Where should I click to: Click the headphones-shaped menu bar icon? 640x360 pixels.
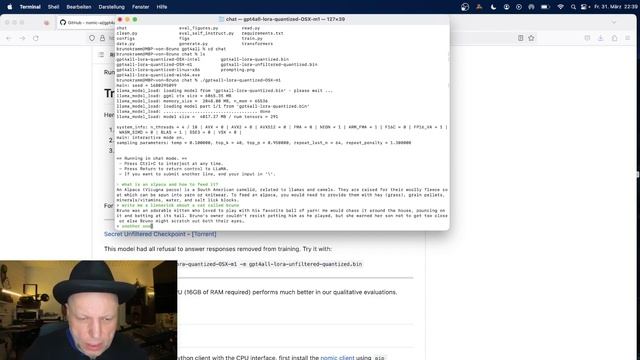tap(531, 7)
